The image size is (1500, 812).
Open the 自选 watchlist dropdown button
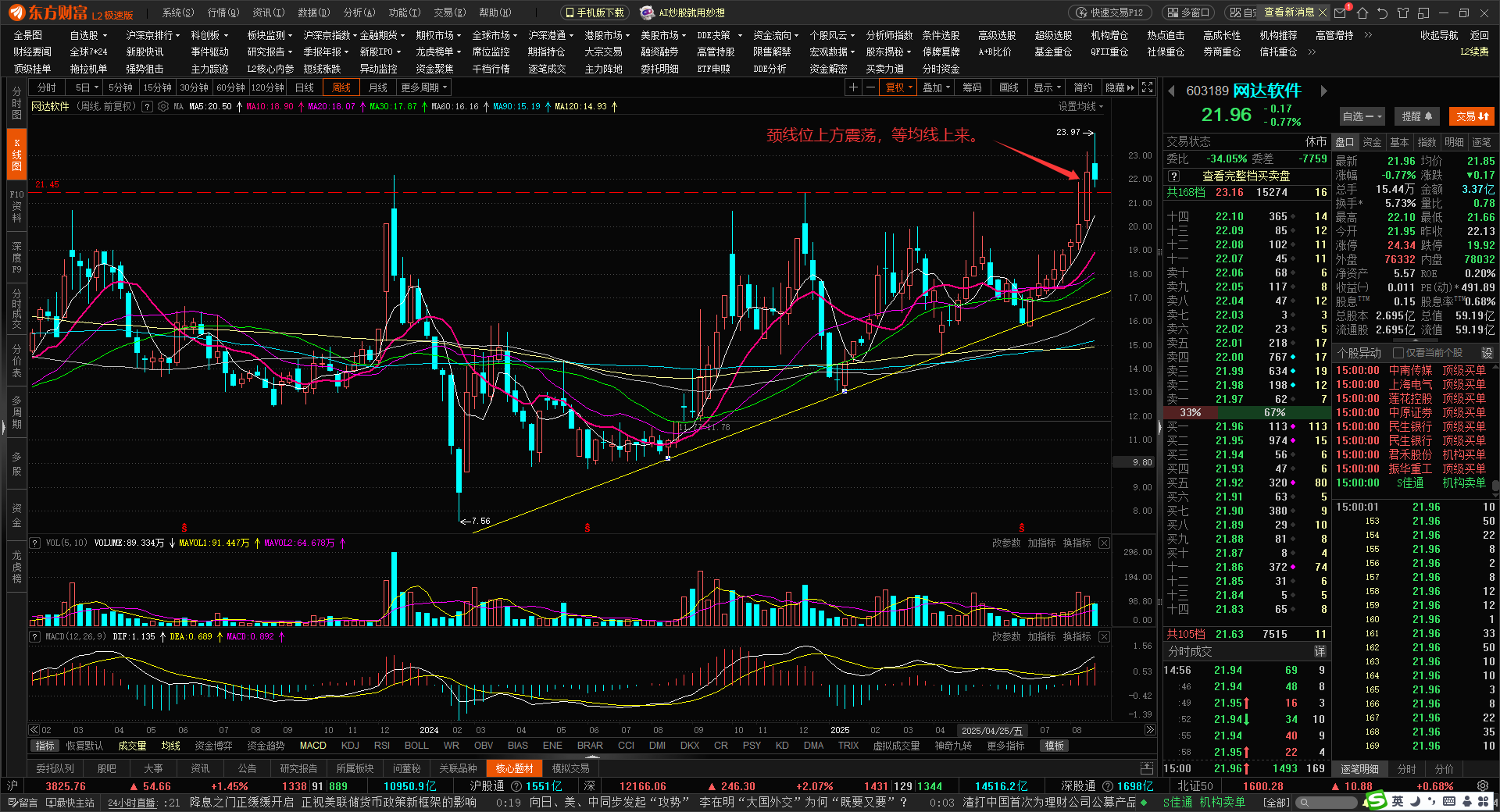click(x=1362, y=116)
